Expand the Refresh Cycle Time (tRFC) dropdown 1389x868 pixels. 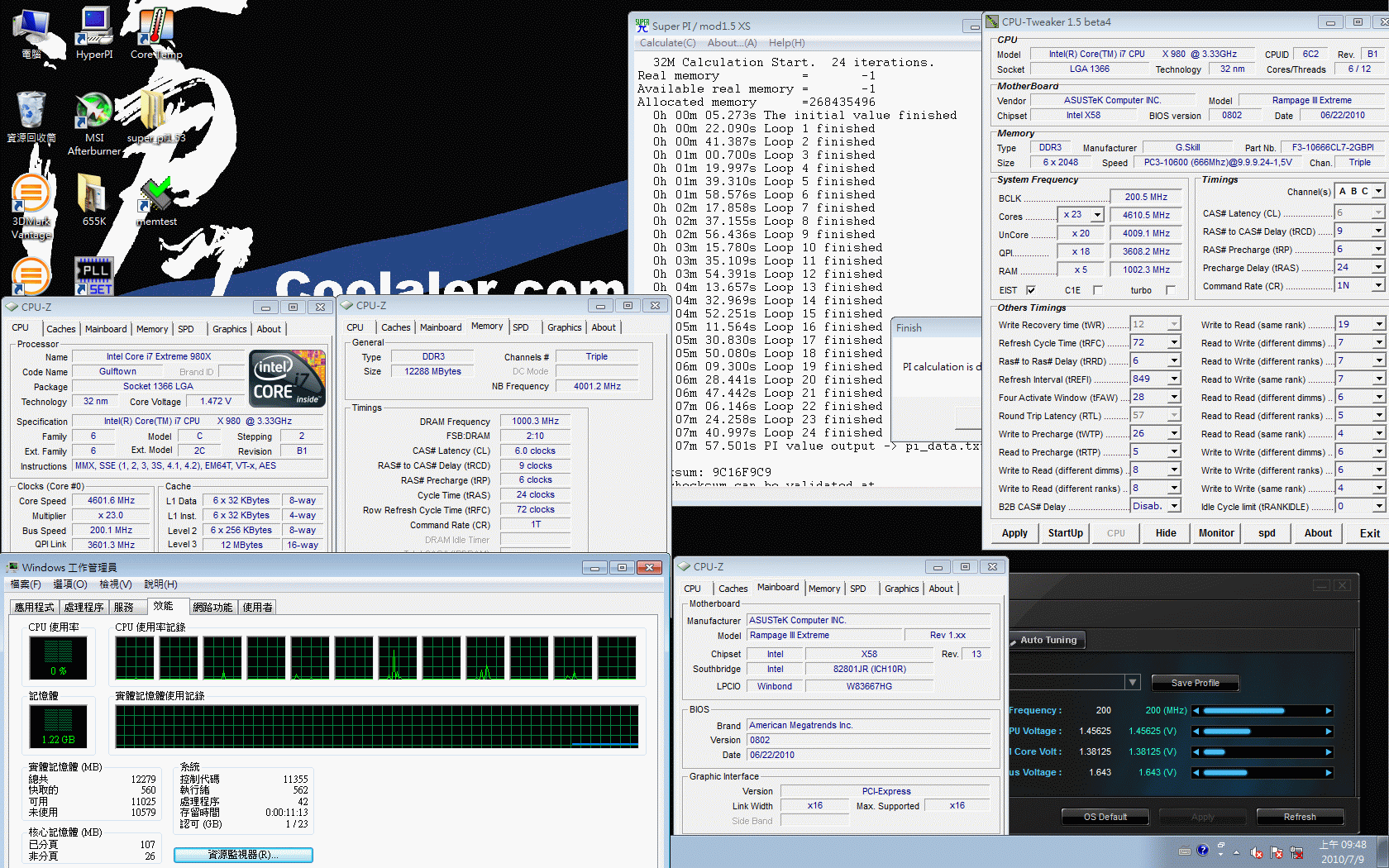click(1174, 343)
